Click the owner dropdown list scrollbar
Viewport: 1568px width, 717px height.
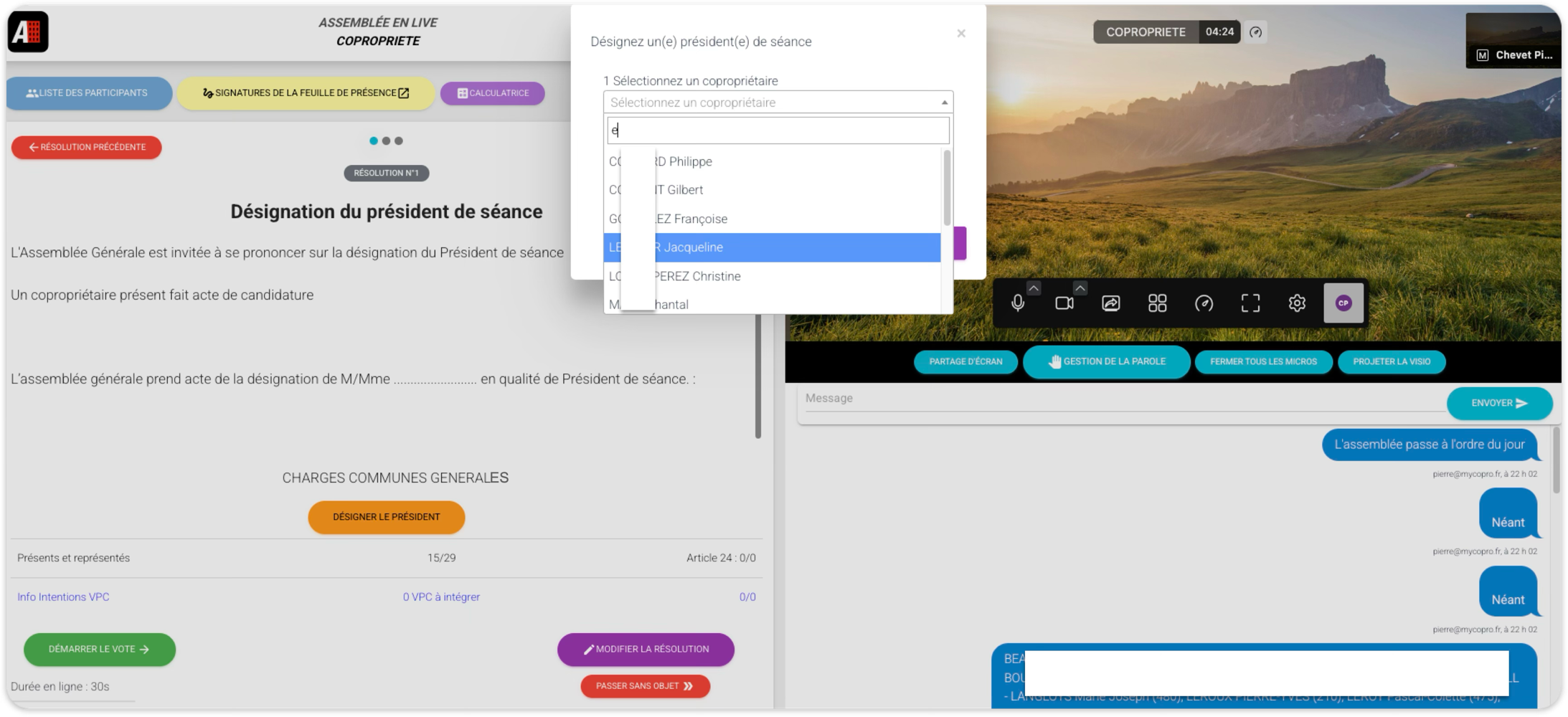click(x=947, y=188)
